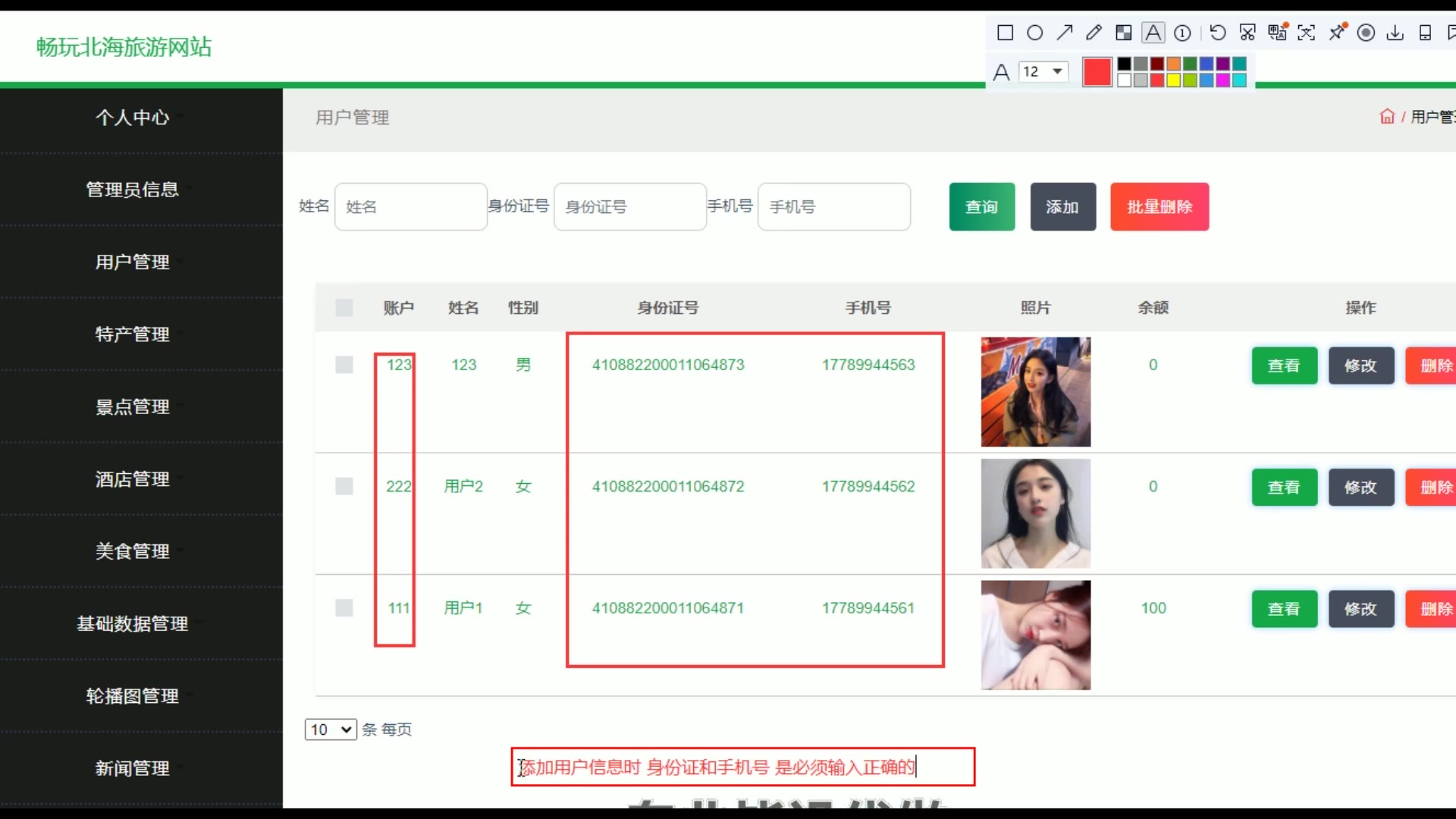Expand the 基础数据管理 sidebar menu
The width and height of the screenshot is (1456, 819).
(133, 623)
